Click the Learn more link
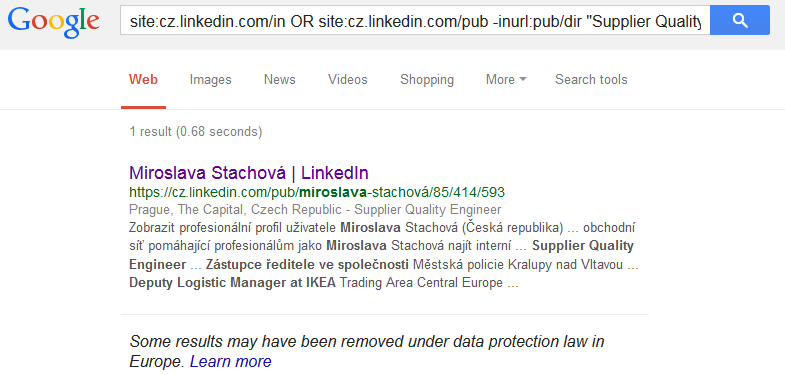 (x=230, y=361)
